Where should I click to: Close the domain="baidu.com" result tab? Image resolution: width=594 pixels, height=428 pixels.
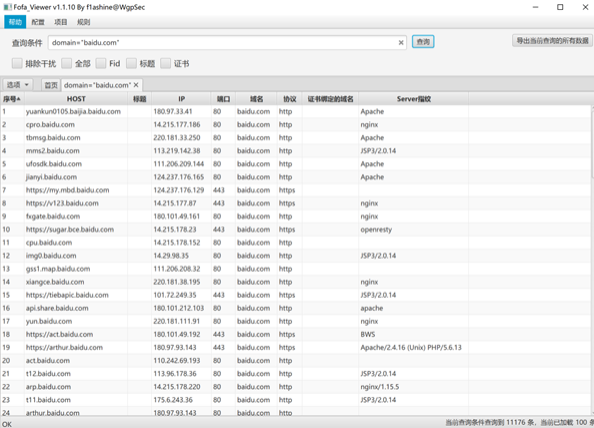point(136,85)
